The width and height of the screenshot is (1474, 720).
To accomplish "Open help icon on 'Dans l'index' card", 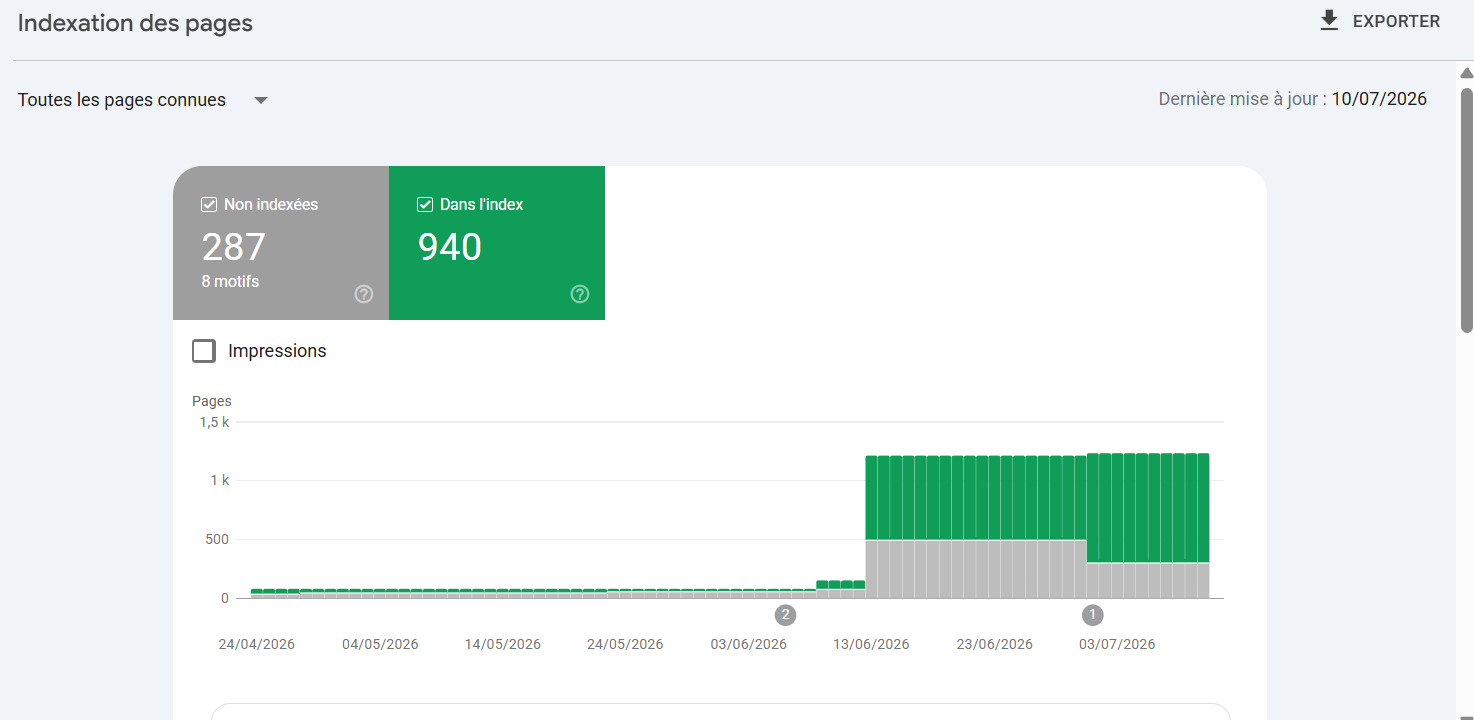I will point(580,294).
